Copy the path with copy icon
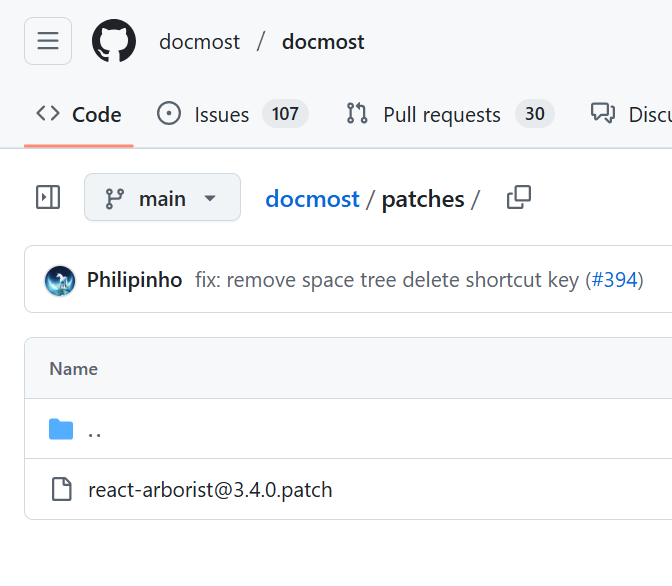The height and width of the screenshot is (586, 672). click(519, 197)
